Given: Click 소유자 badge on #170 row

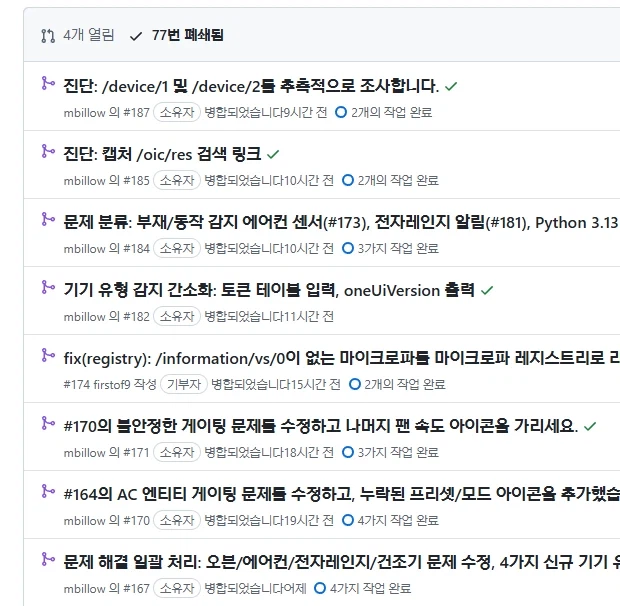Looking at the screenshot, I should (177, 520).
